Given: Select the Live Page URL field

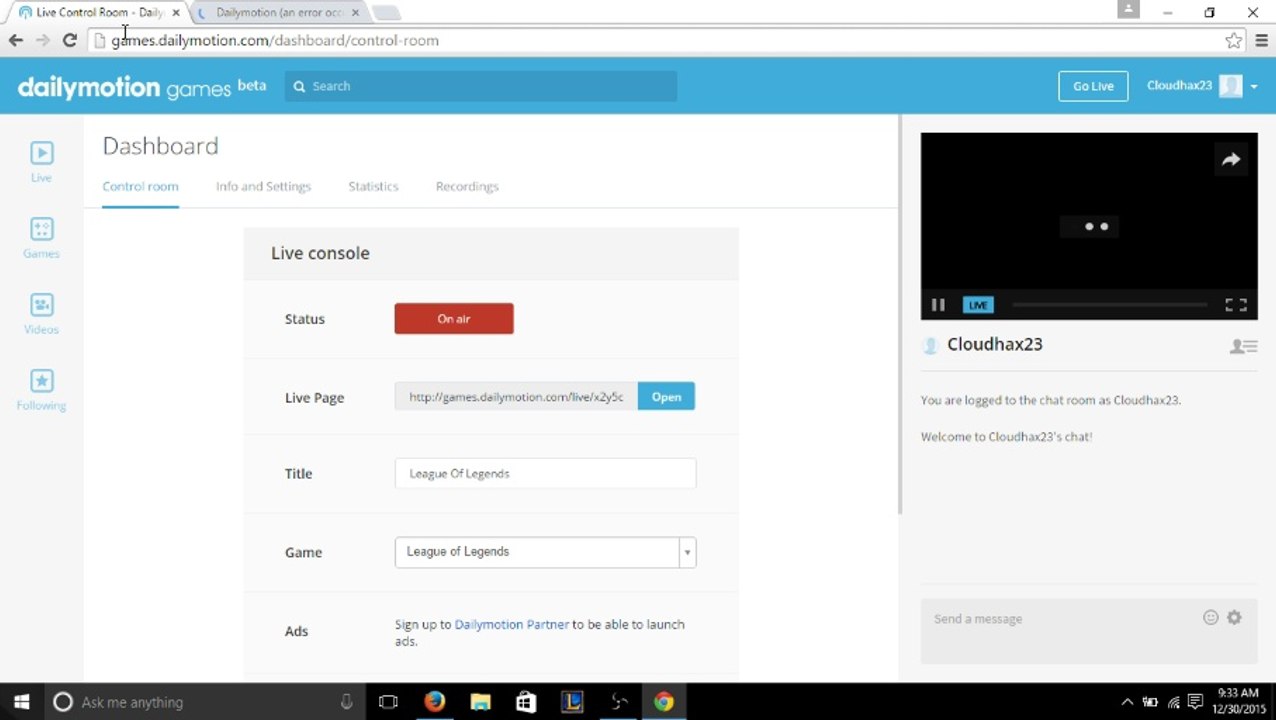Looking at the screenshot, I should click(516, 397).
